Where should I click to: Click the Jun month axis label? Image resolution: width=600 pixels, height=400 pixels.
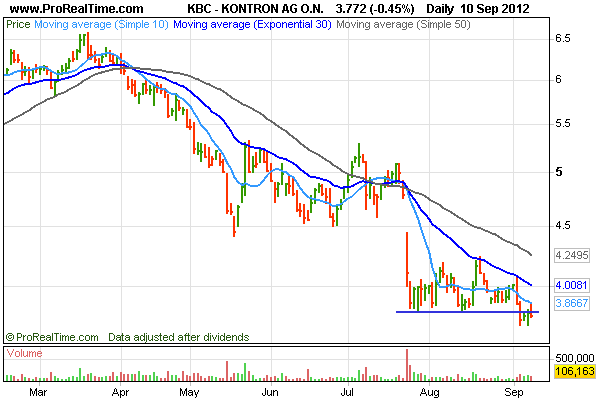270,392
